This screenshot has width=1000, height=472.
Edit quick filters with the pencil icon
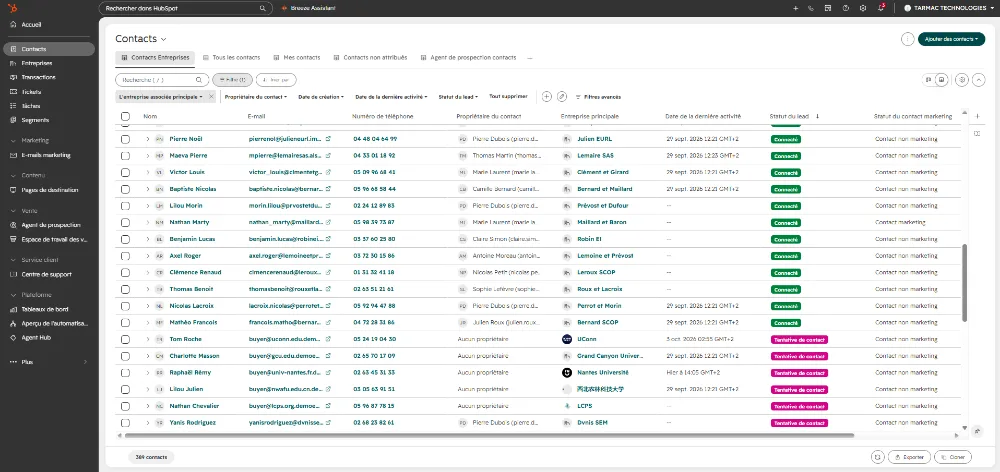point(562,96)
